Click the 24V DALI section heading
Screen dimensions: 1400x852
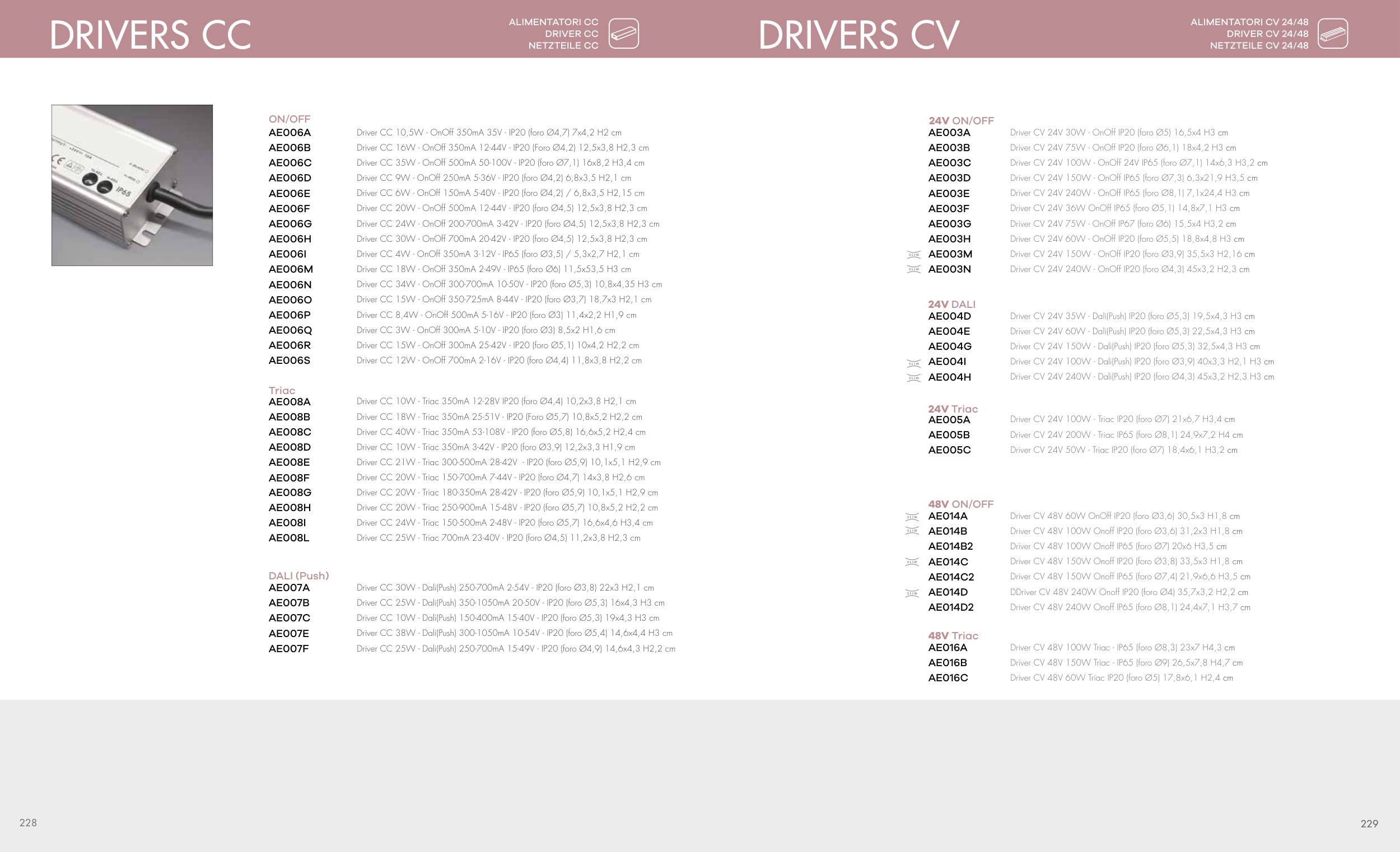point(951,304)
